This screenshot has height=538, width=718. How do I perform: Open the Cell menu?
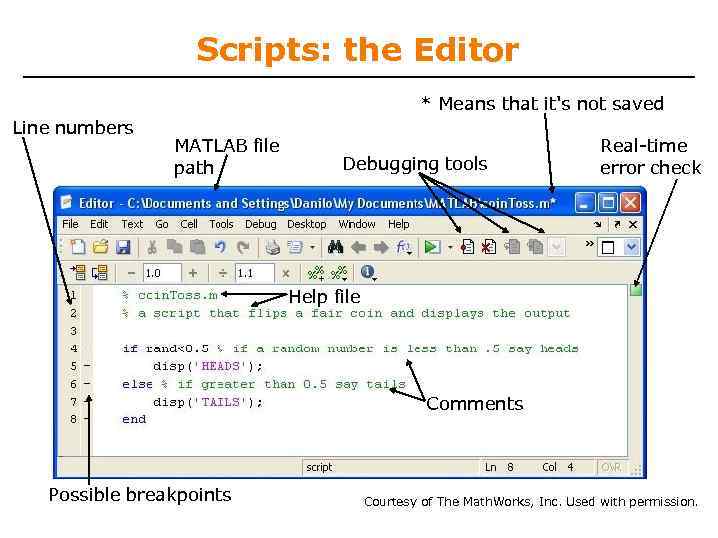coord(189,224)
